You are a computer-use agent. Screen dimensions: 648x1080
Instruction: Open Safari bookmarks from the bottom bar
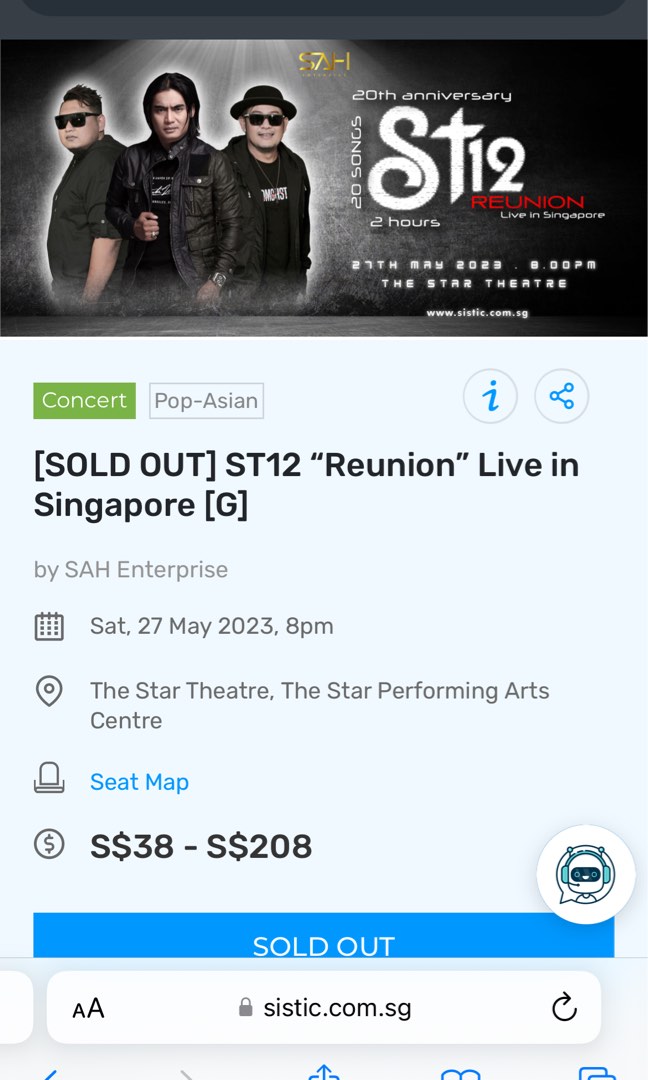[x=459, y=1072]
